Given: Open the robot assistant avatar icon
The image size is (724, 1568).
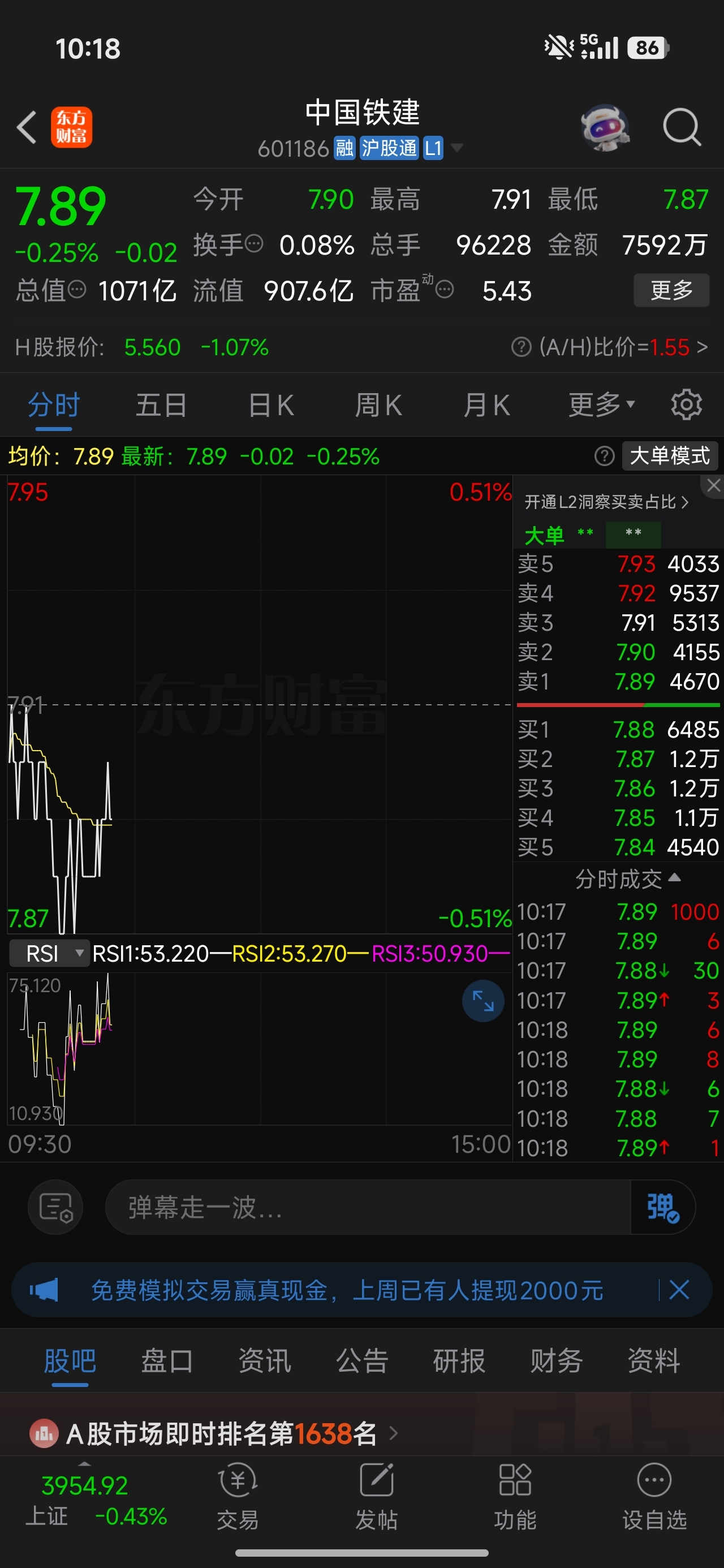Looking at the screenshot, I should point(605,127).
